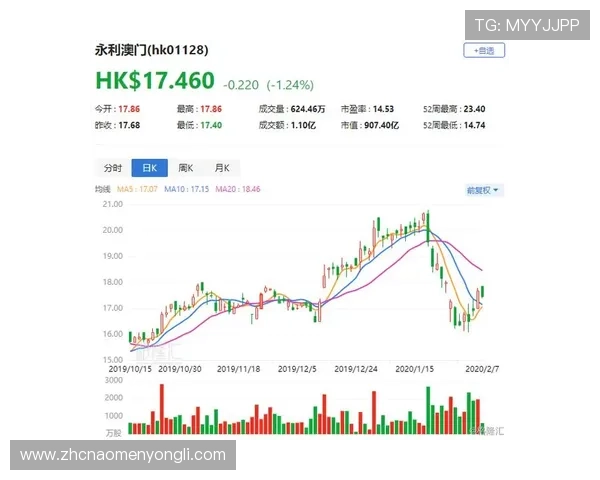Click the 2020/1/15 date axis label
The width and height of the screenshot is (600, 480).
pyautogui.click(x=414, y=369)
